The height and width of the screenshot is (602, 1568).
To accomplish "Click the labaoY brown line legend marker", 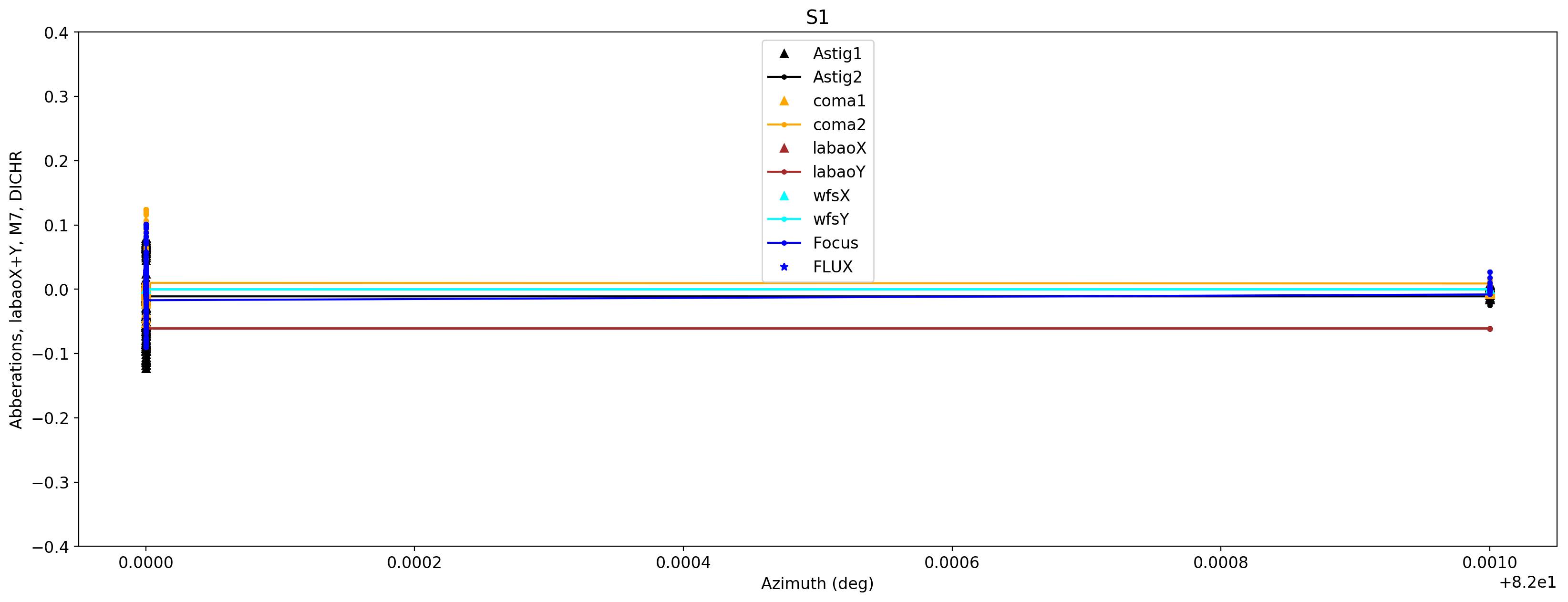I will pos(784,172).
